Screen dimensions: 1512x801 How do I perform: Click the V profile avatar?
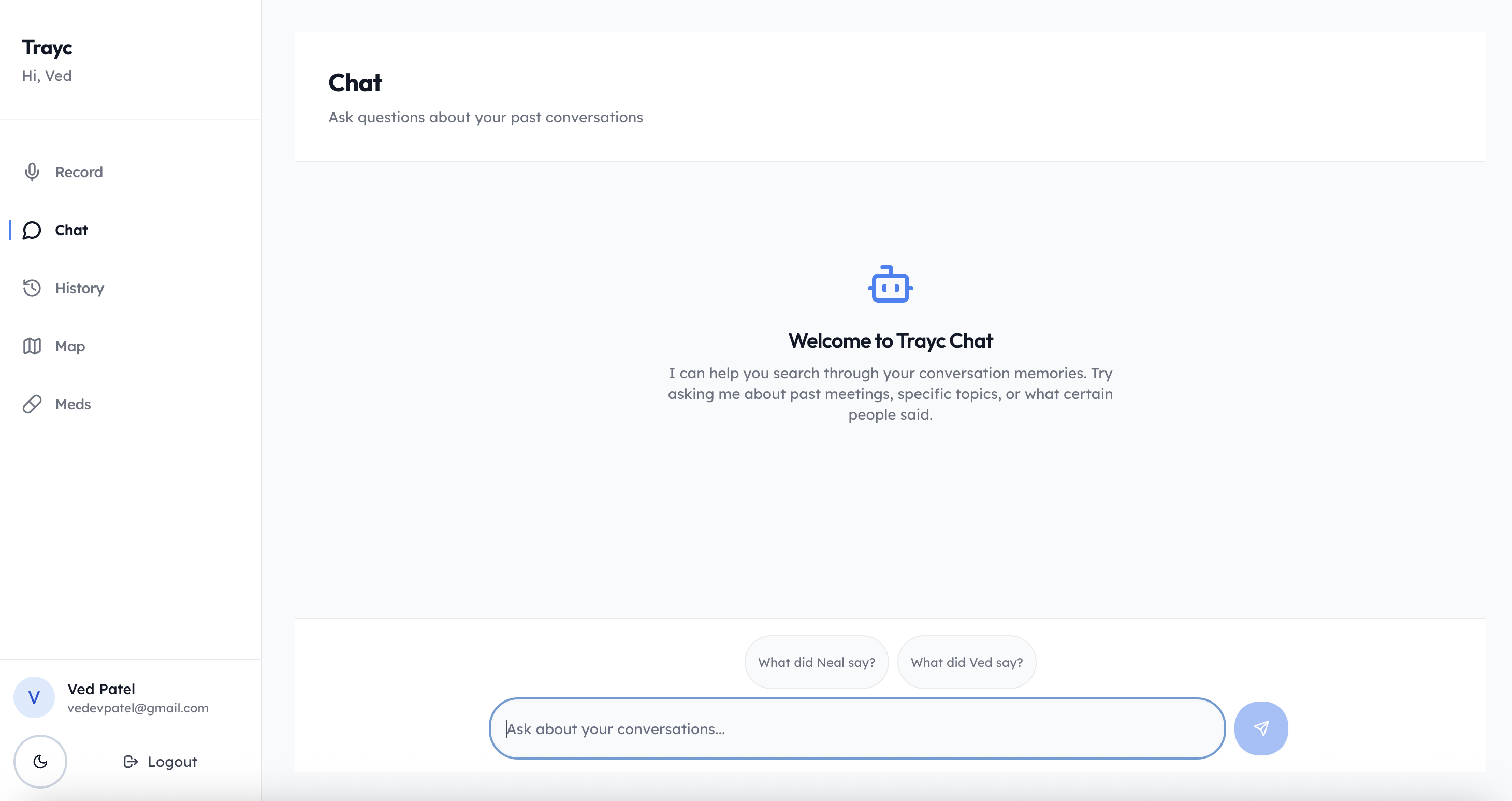34,698
